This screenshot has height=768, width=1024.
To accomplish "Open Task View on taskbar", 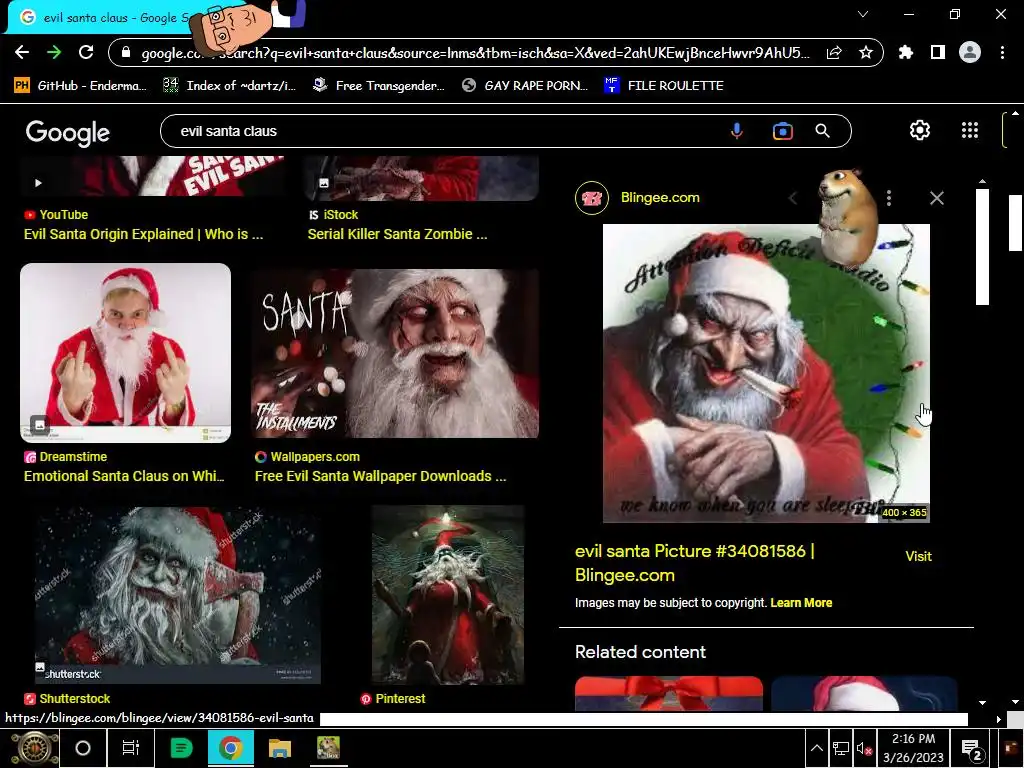I will coord(131,748).
